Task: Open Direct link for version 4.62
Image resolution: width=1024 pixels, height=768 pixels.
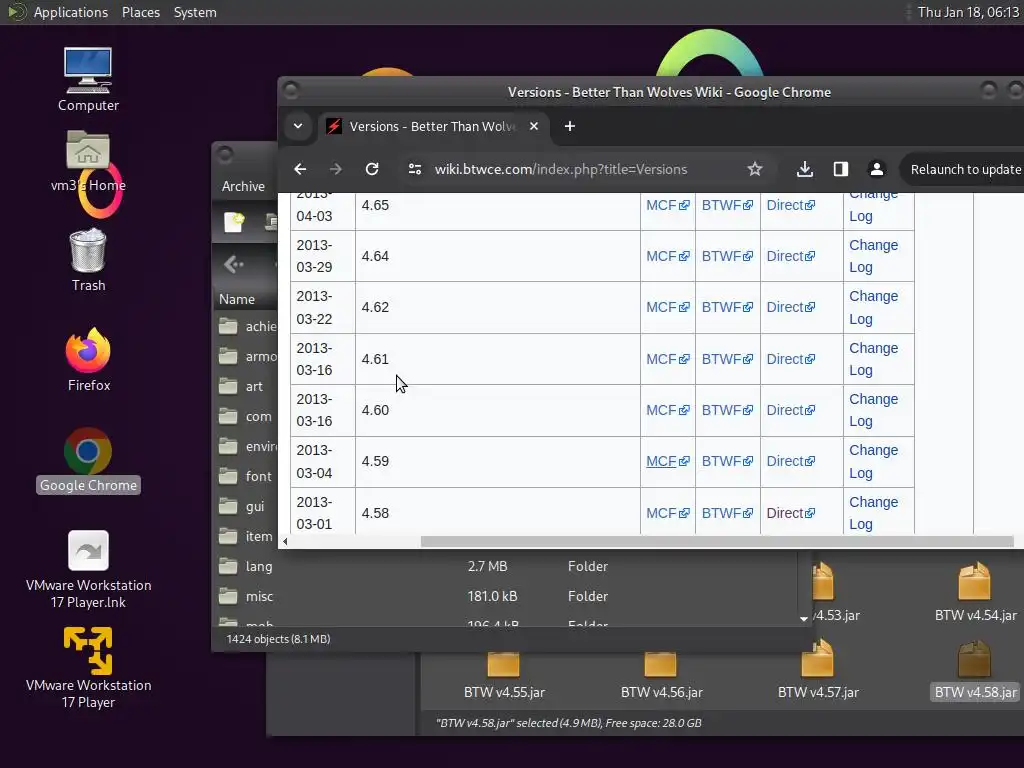Action: point(790,307)
